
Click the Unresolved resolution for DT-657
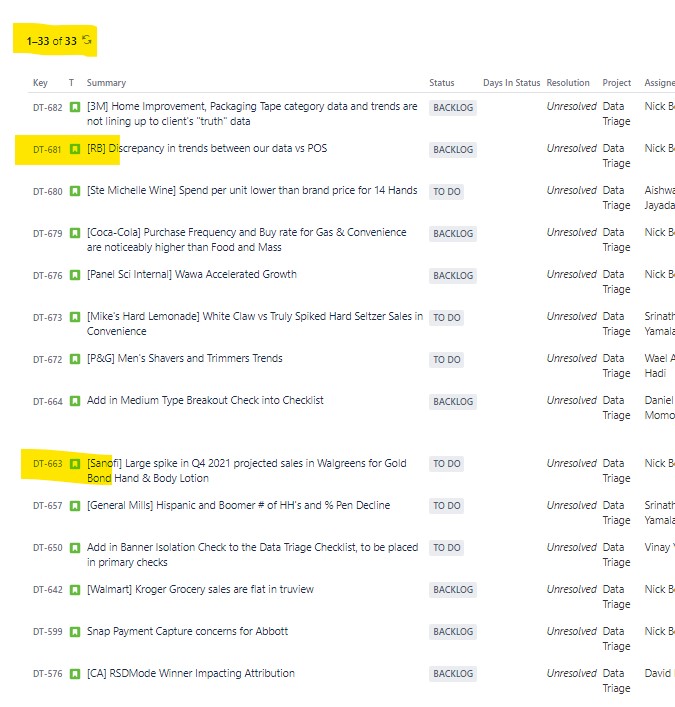click(571, 505)
